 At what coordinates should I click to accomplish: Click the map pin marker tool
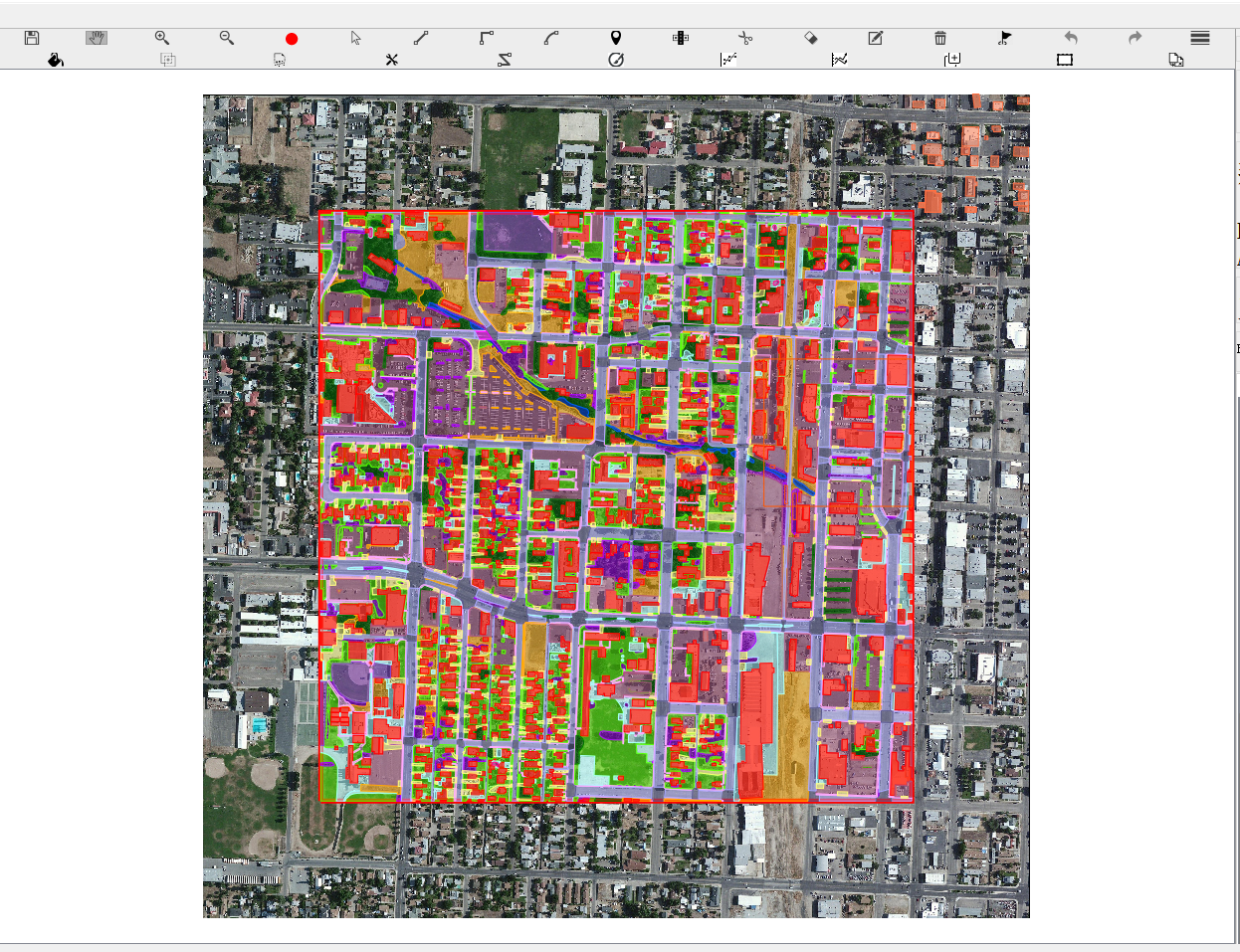[x=616, y=38]
